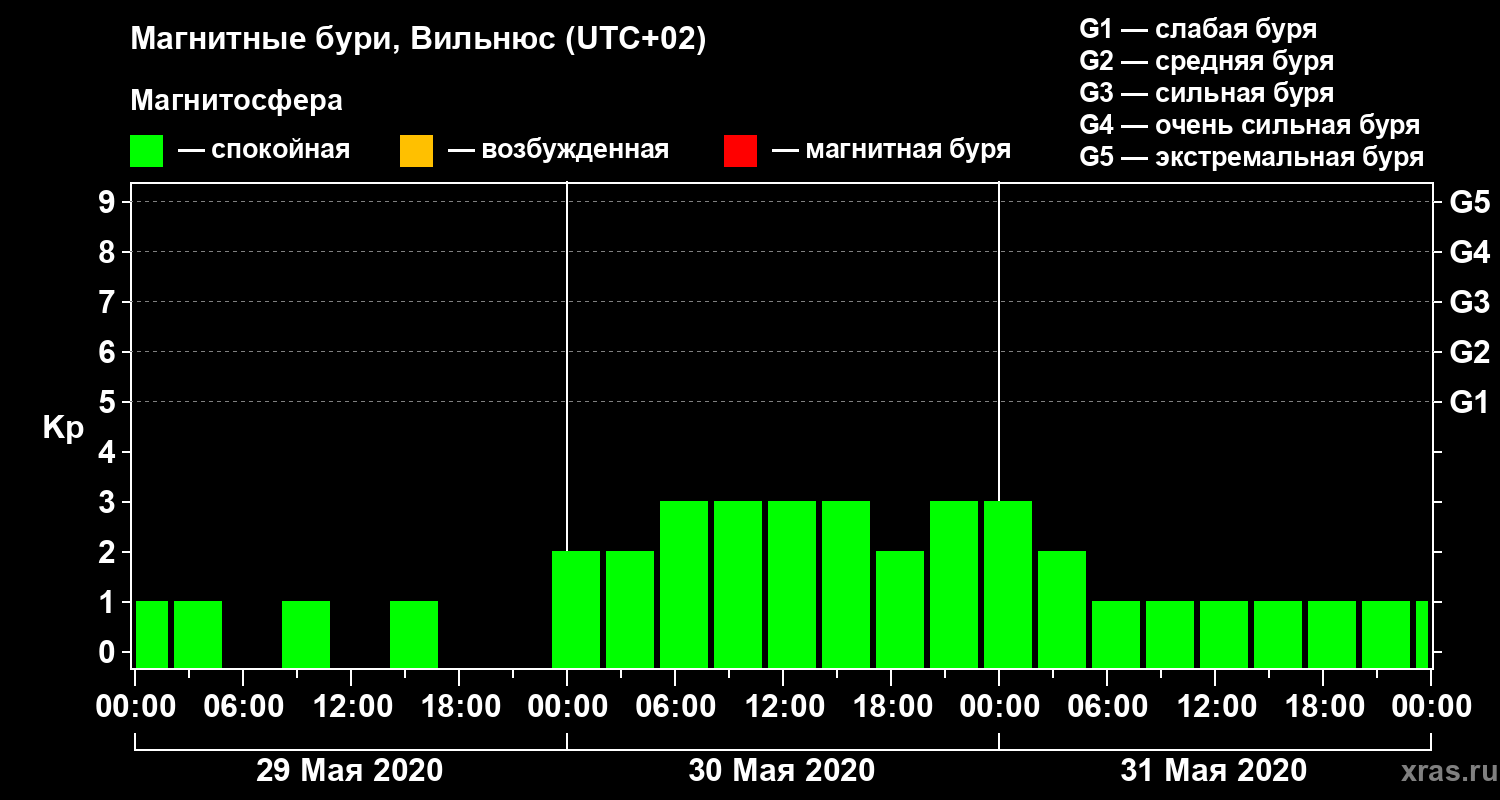Click the green 'спокойная' legend swatch
The height and width of the screenshot is (800, 1500).
coord(146,151)
